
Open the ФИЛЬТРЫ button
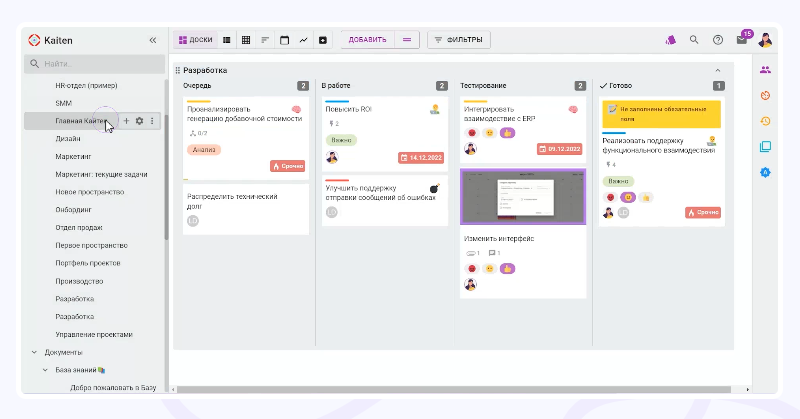click(459, 40)
